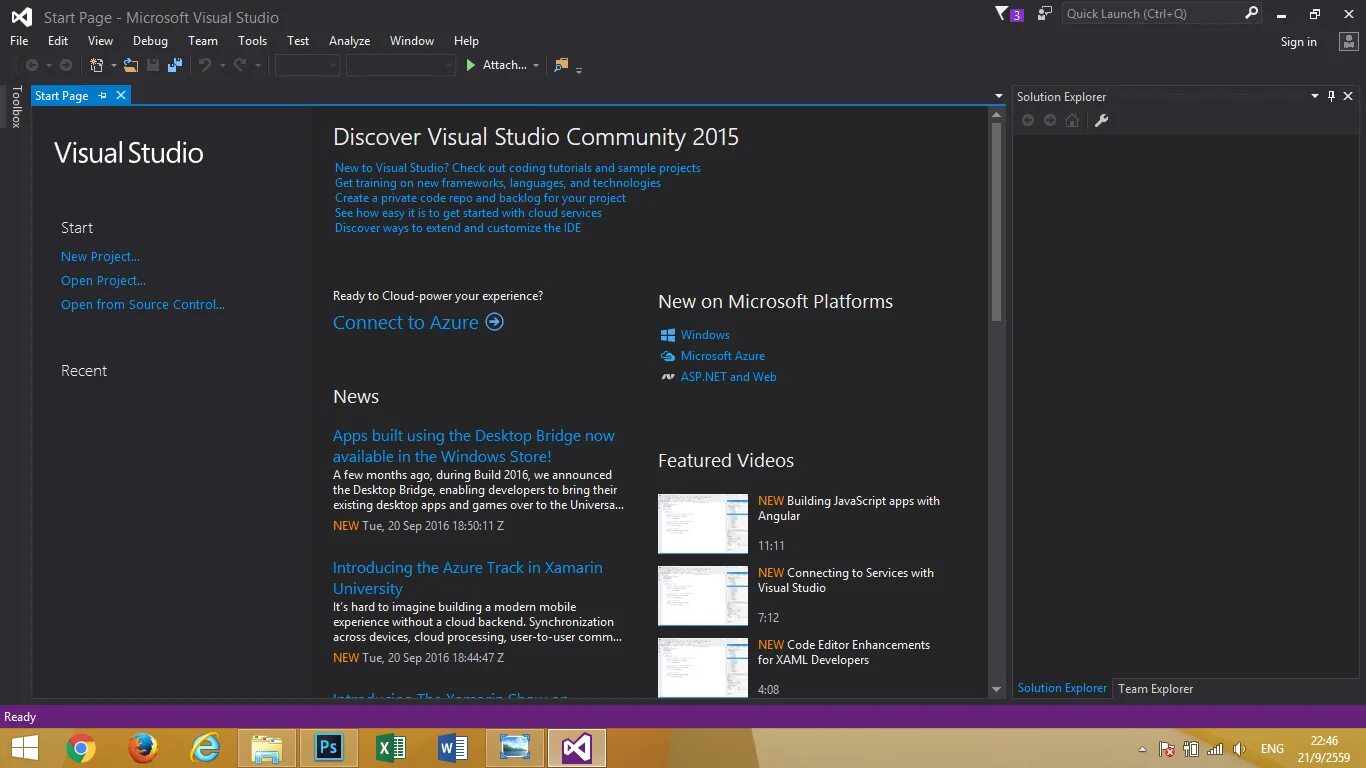The image size is (1366, 768).
Task: Click the New Project... link
Action: 100,257
